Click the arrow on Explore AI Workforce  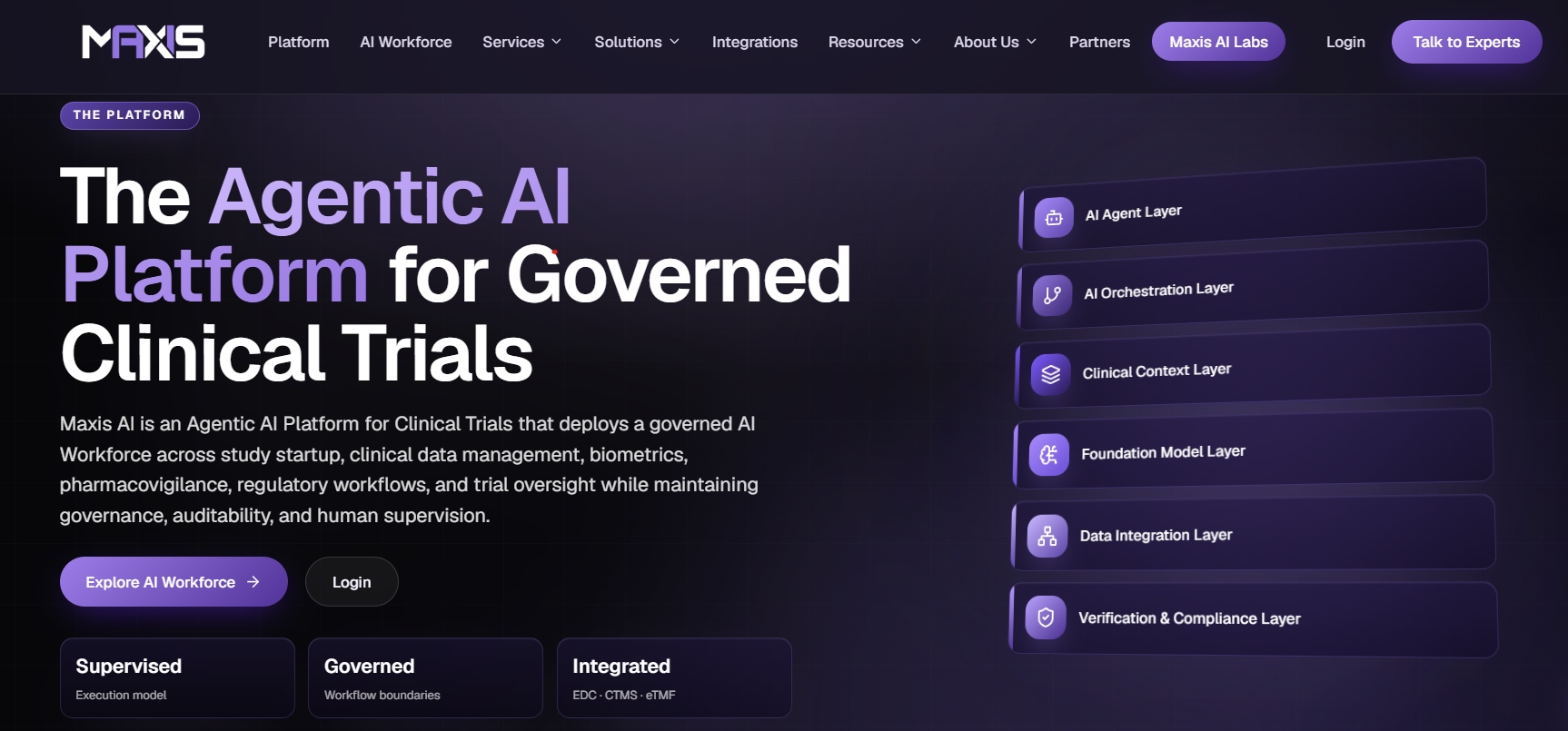[x=253, y=582]
